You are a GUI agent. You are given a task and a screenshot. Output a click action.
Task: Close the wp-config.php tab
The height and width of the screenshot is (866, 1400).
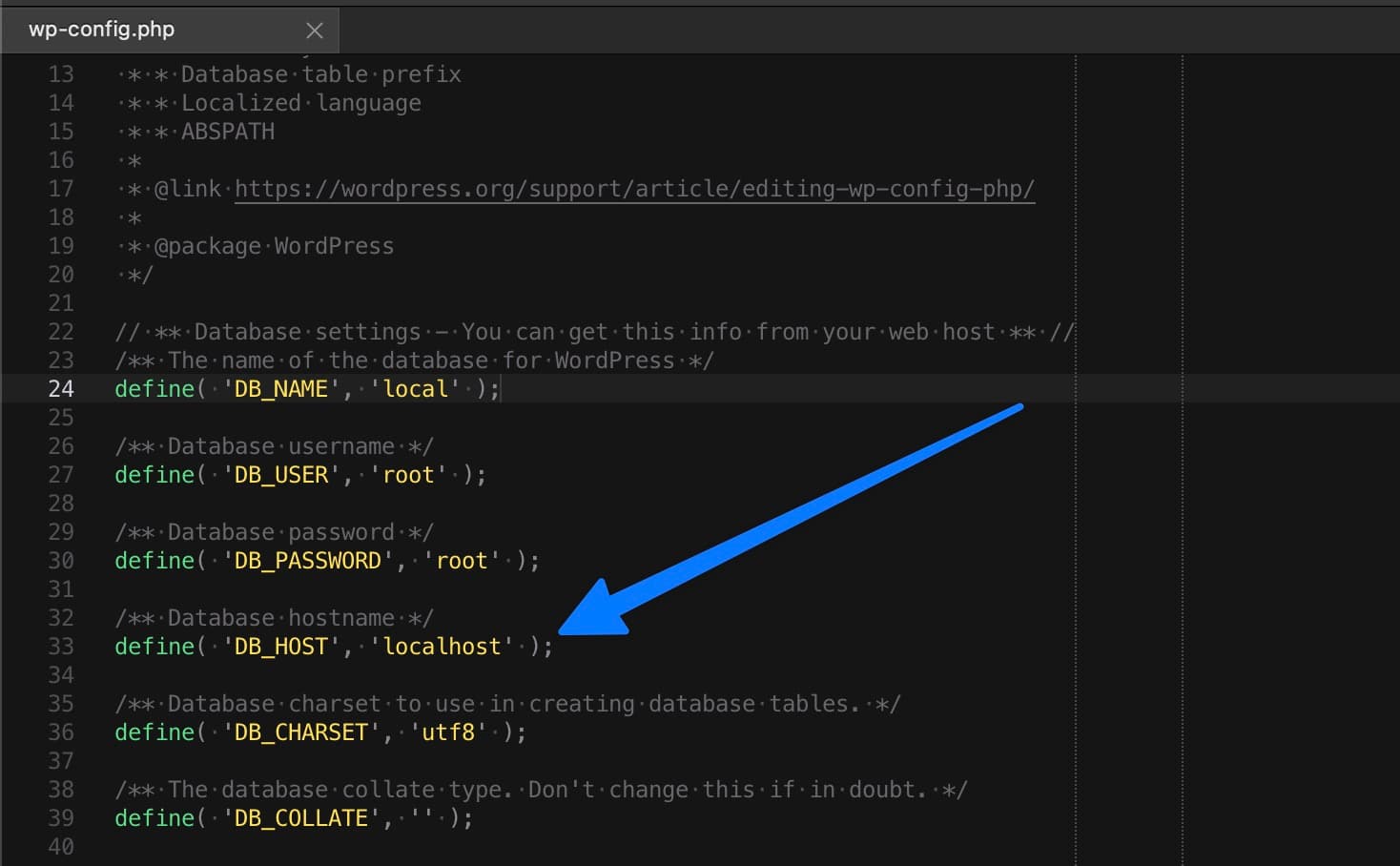[314, 31]
